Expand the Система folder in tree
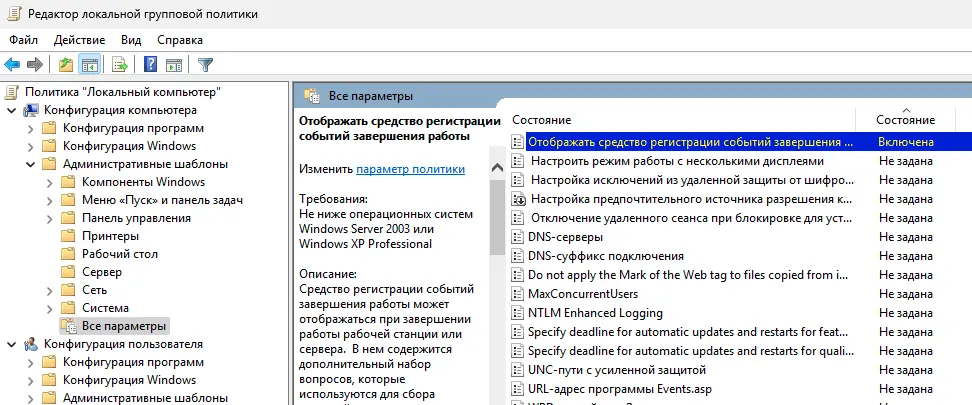 coord(49,308)
